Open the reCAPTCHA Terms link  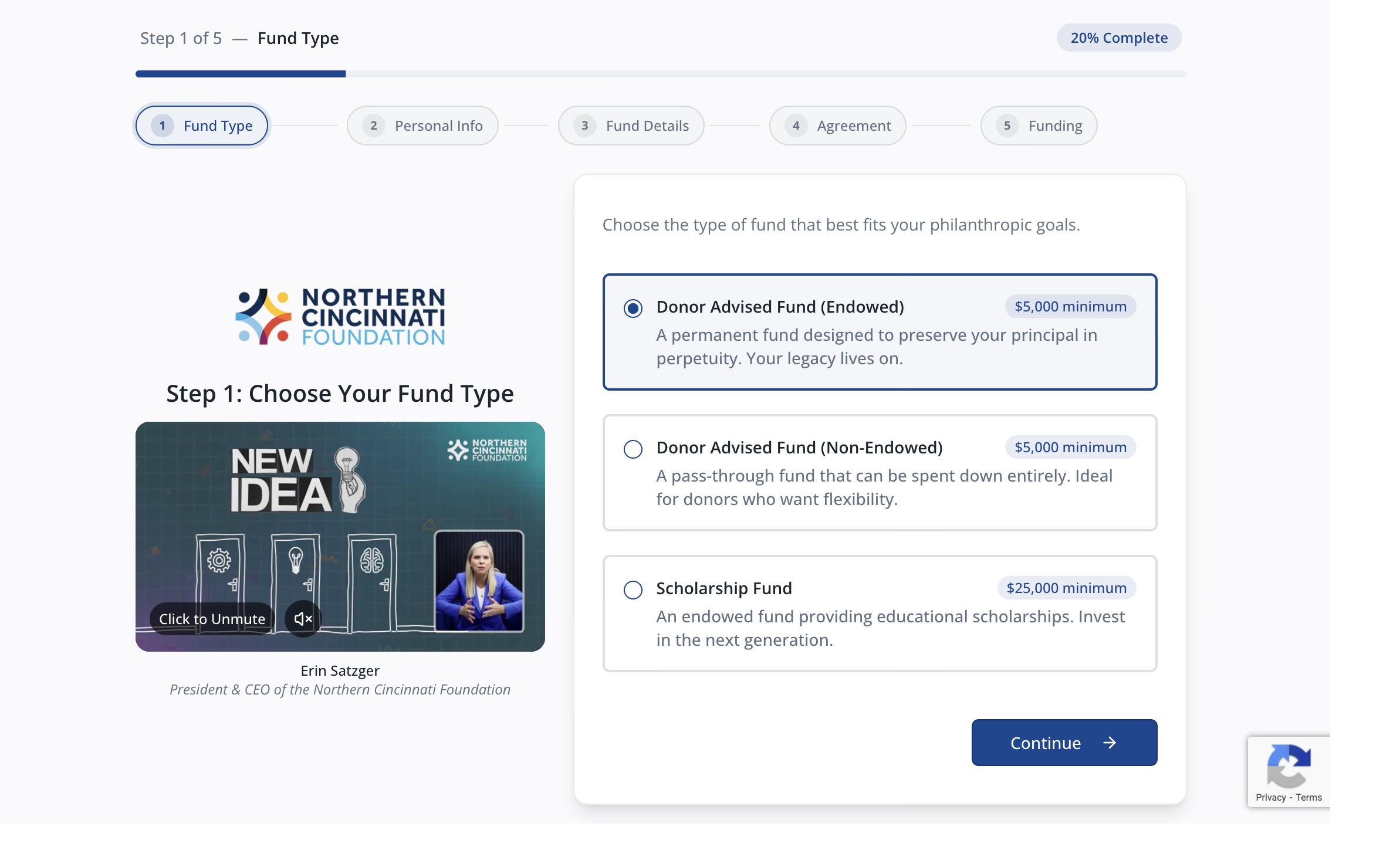(1309, 798)
